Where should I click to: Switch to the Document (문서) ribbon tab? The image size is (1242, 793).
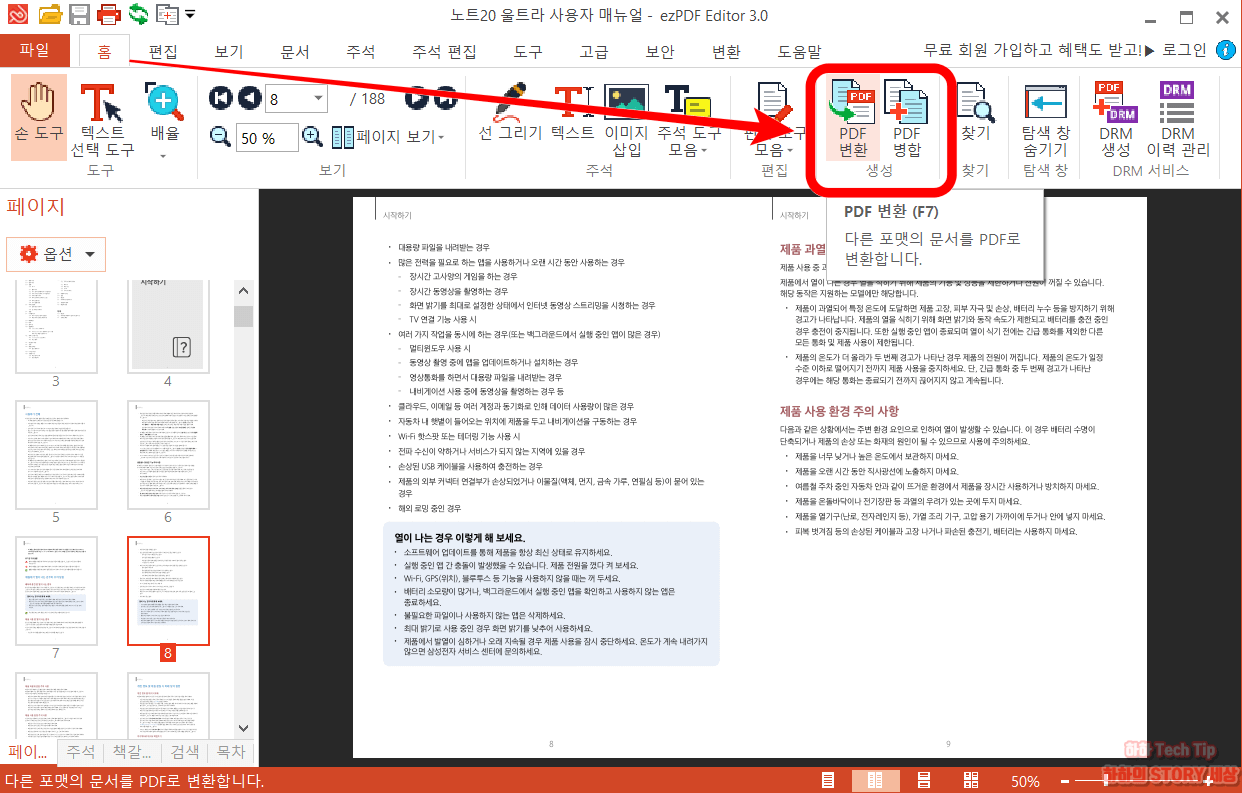pos(295,51)
